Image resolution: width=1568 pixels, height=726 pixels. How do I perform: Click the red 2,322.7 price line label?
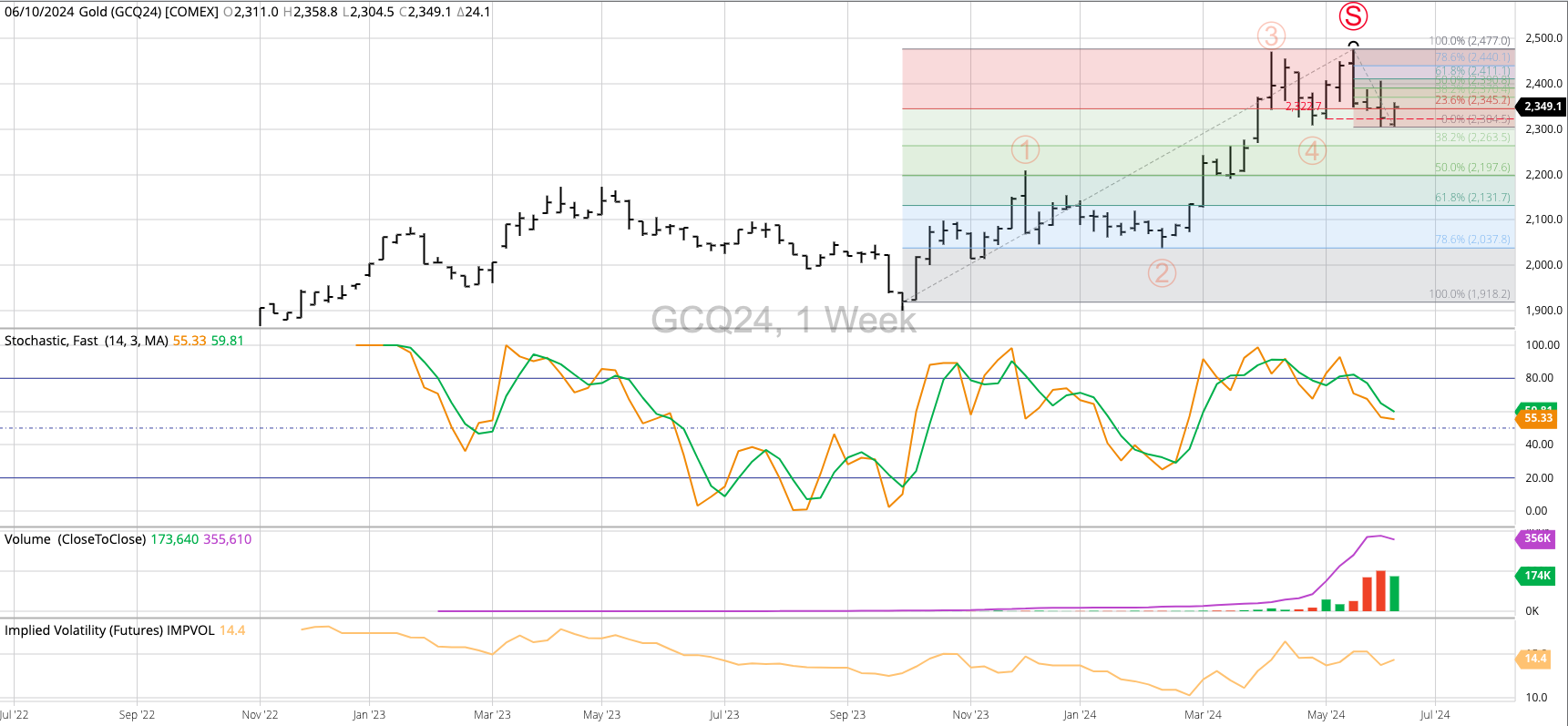[x=1303, y=107]
